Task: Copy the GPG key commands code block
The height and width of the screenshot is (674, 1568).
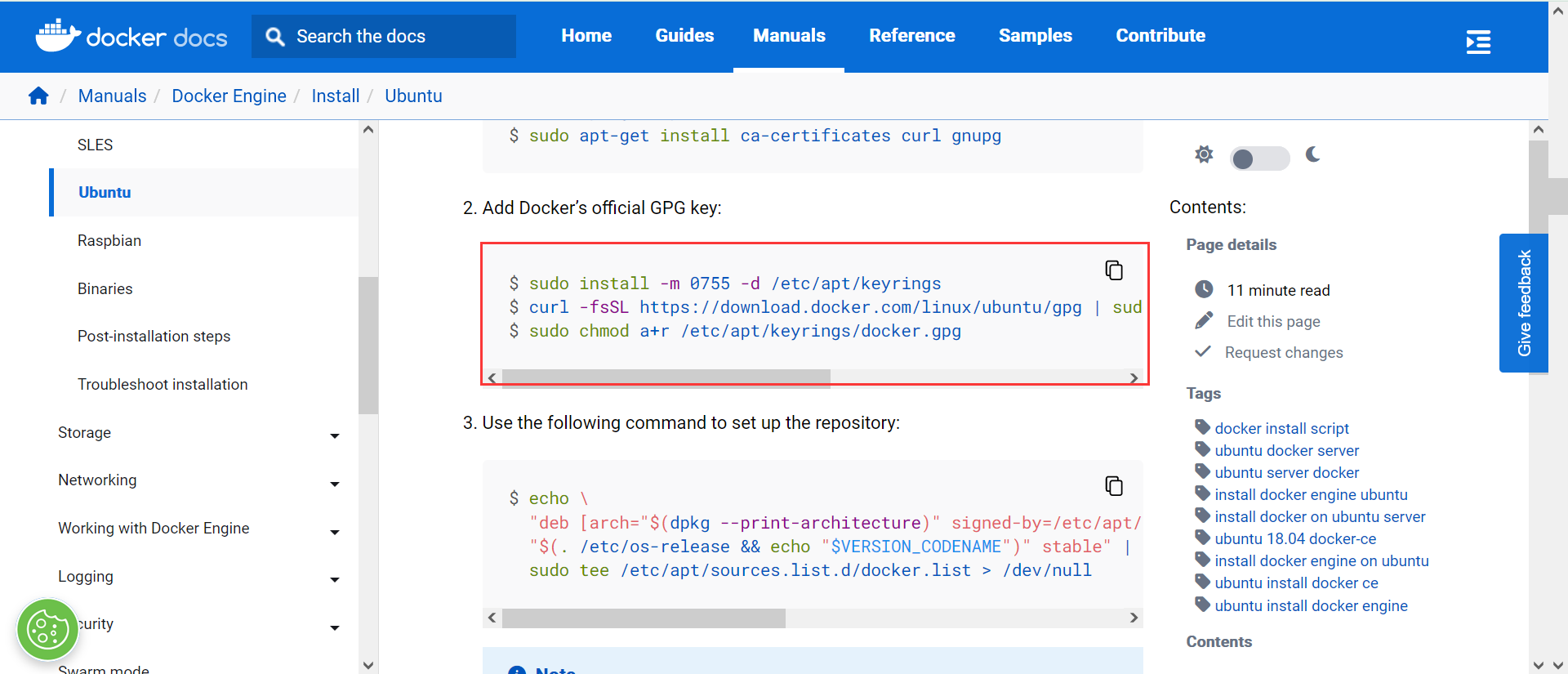Action: click(x=1114, y=270)
